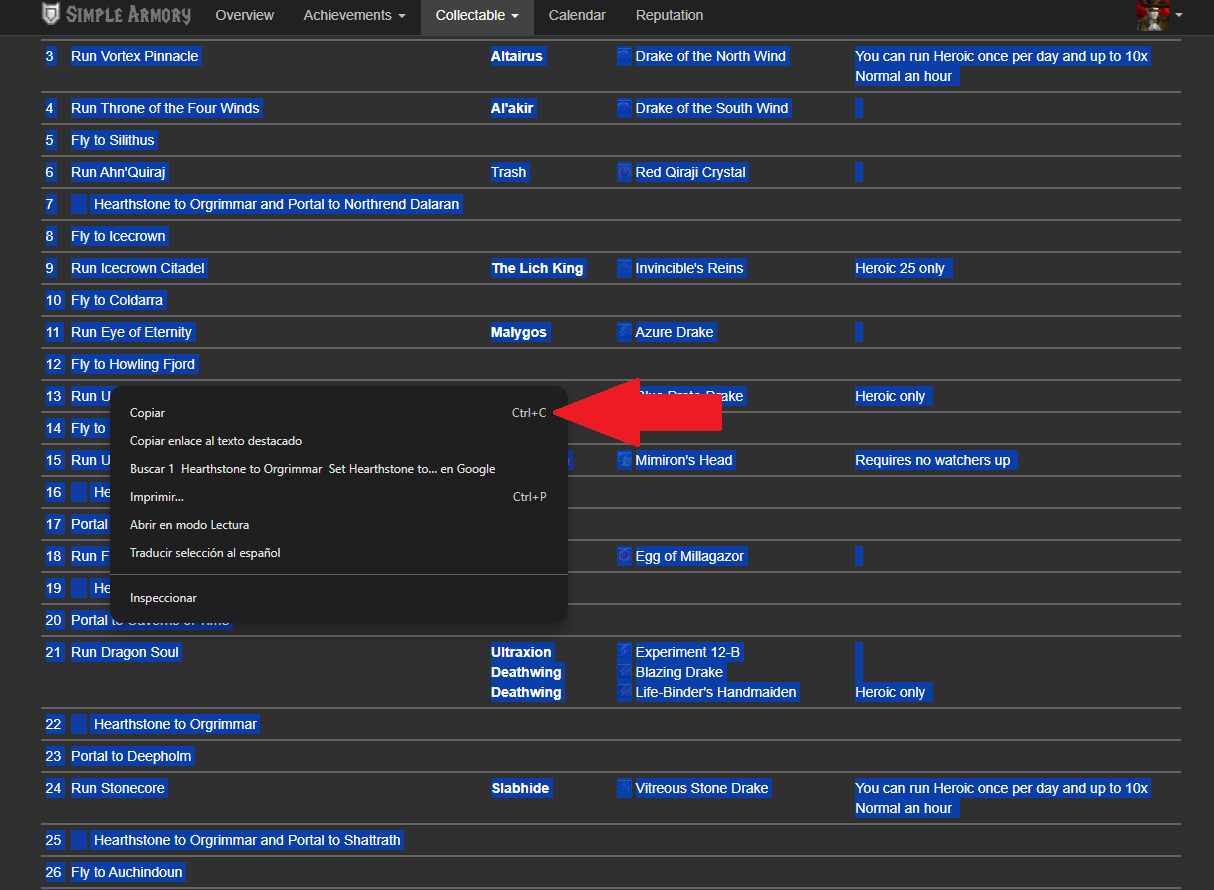The height and width of the screenshot is (890, 1214).
Task: Select 'Traducir selección al español'
Action: (338, 553)
